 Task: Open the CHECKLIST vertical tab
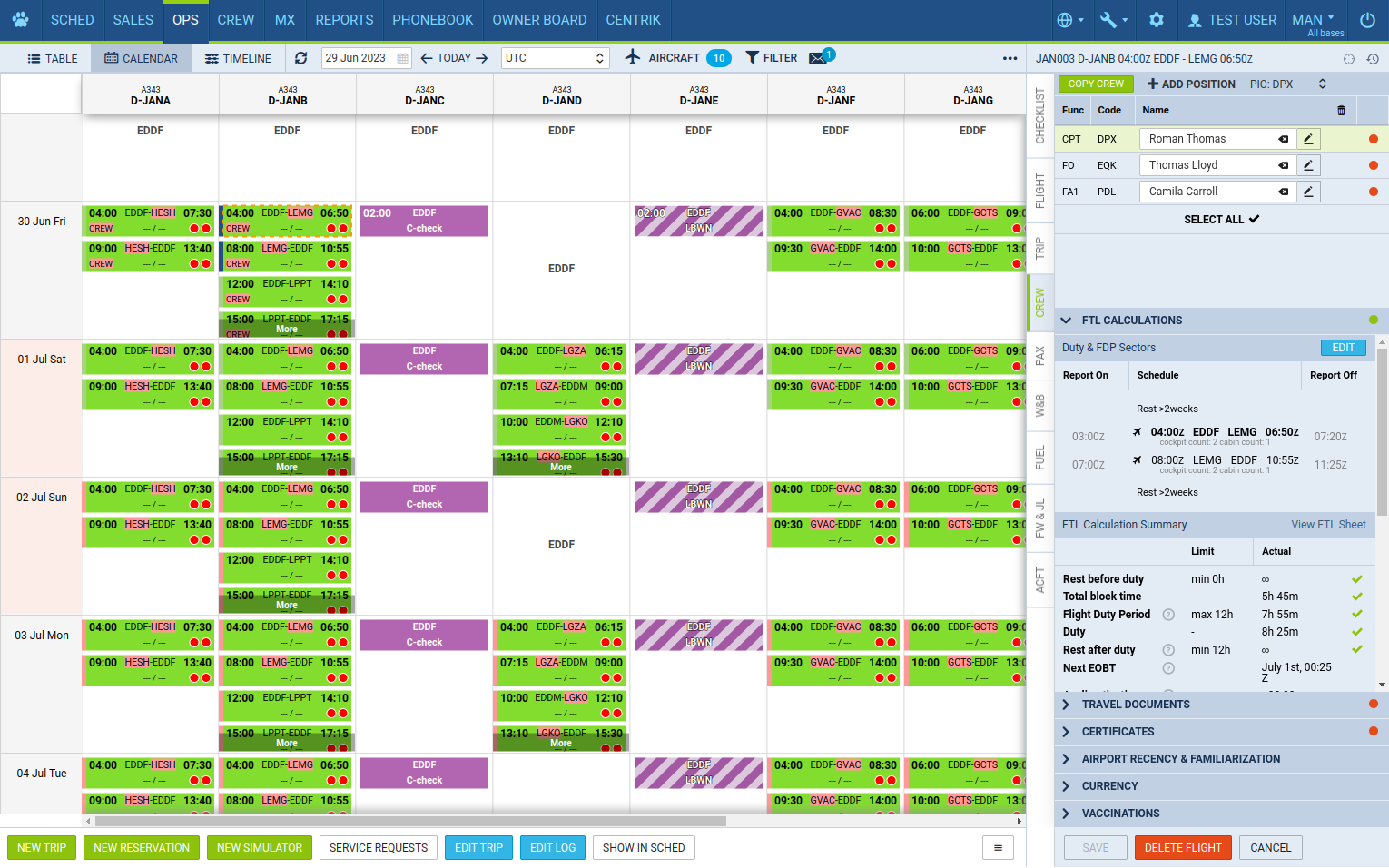[1040, 115]
